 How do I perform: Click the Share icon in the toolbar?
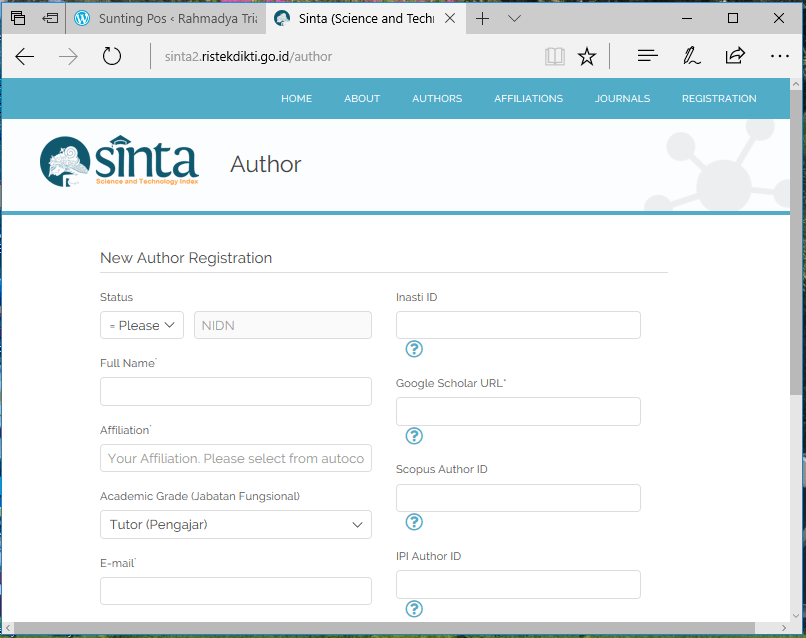735,56
